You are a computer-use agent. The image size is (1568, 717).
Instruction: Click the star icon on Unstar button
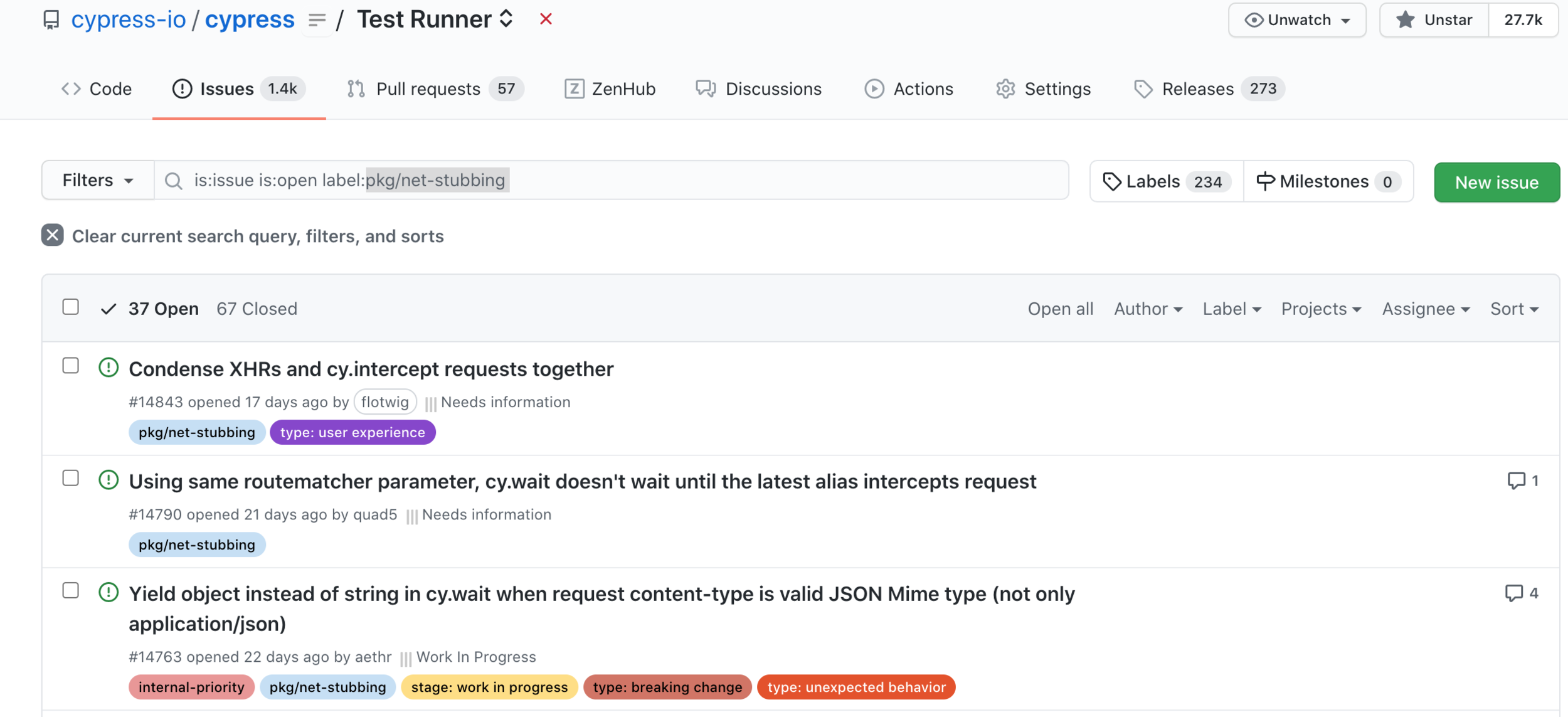[1406, 20]
